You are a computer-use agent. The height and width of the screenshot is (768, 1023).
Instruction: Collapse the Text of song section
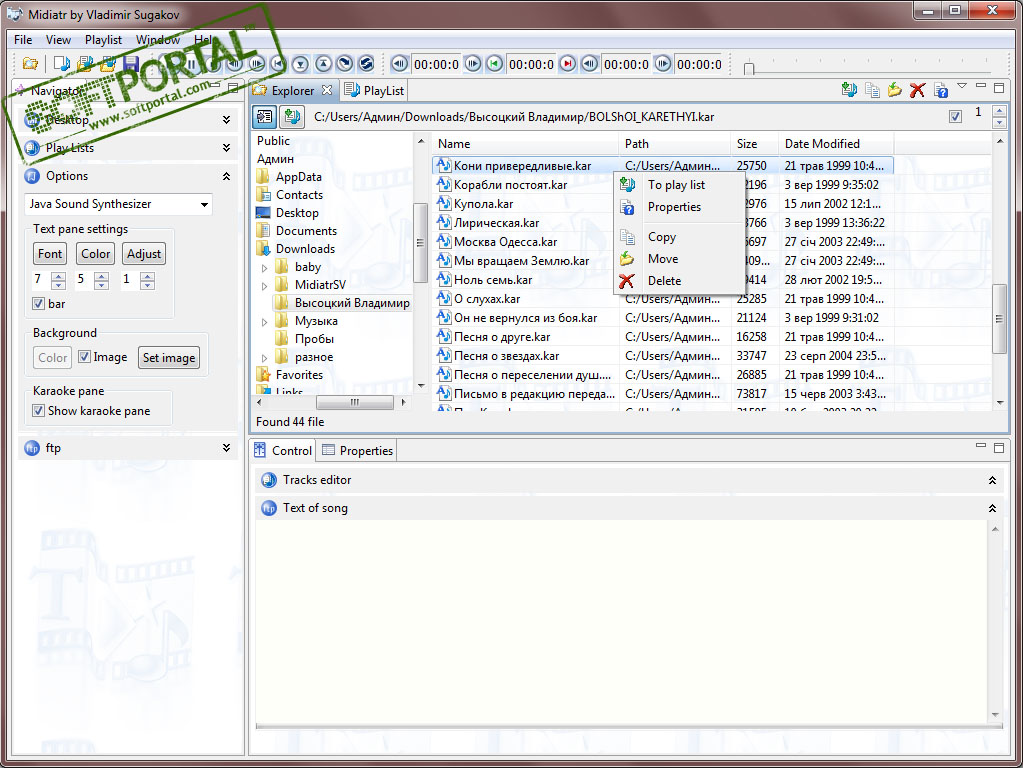[x=992, y=508]
